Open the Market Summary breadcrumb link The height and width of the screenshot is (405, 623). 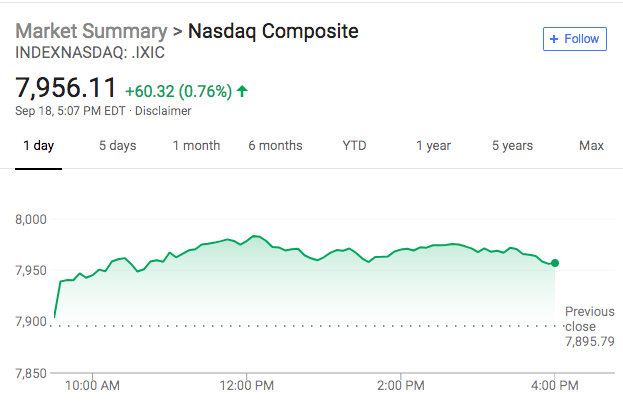pos(90,31)
